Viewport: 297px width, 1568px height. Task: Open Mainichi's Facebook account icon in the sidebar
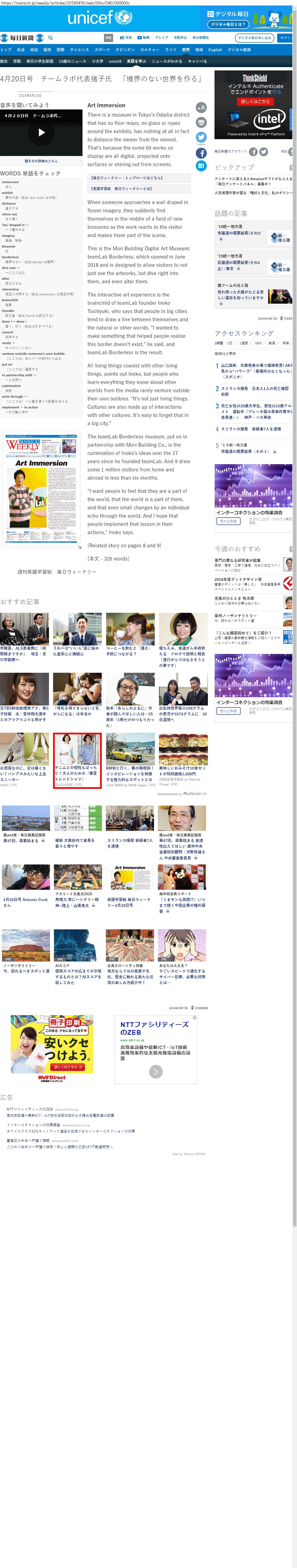[x=253, y=152]
